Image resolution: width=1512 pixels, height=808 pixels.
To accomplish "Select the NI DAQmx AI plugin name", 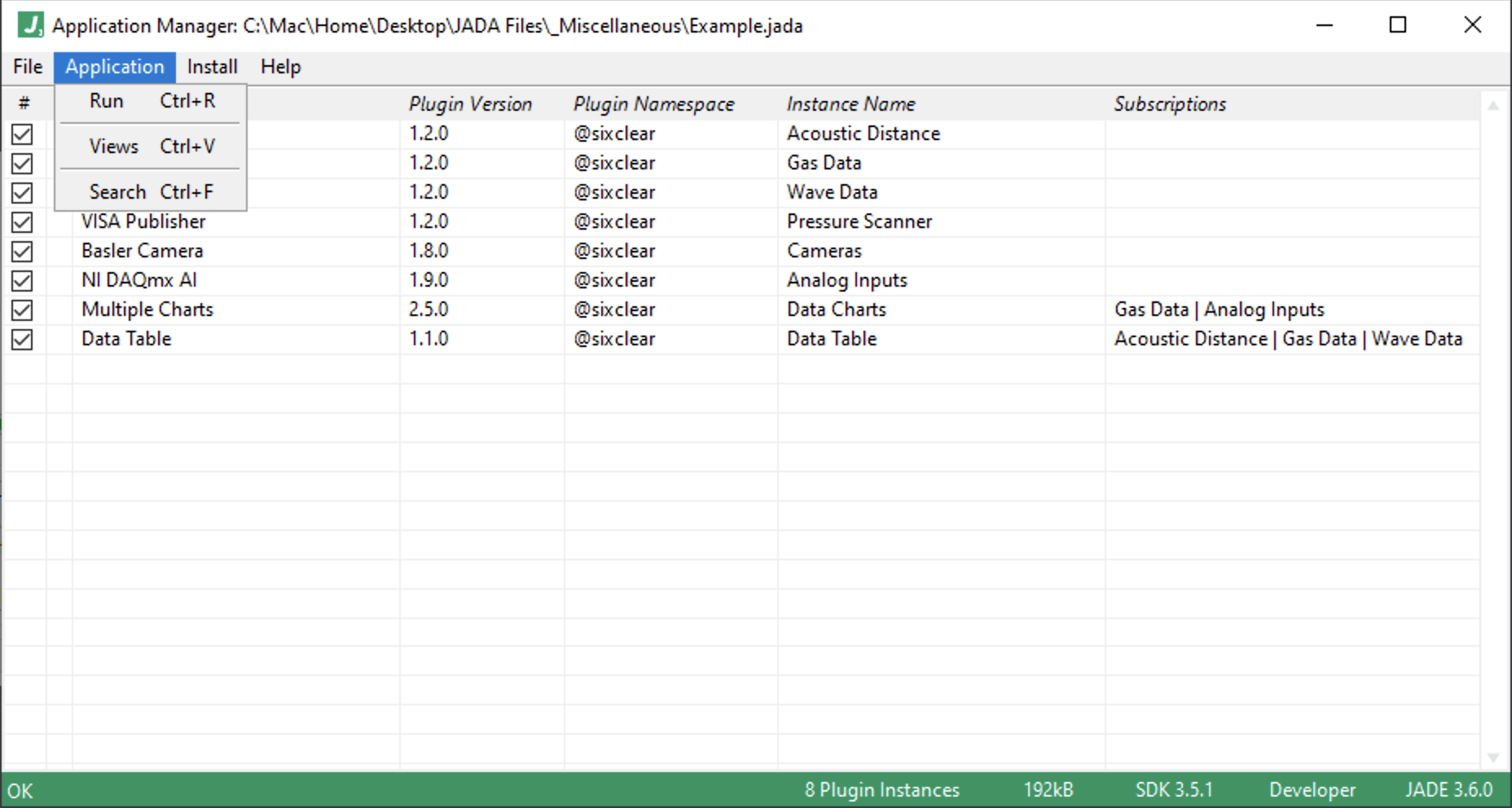I will 139,280.
